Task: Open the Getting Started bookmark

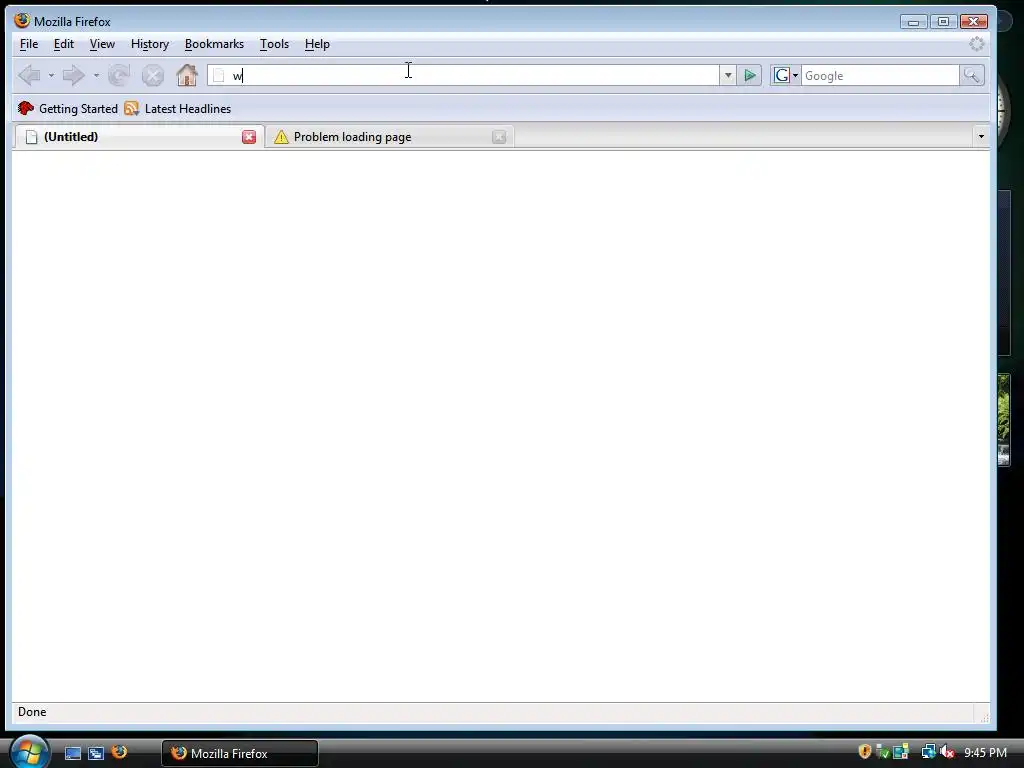Action: coord(68,108)
